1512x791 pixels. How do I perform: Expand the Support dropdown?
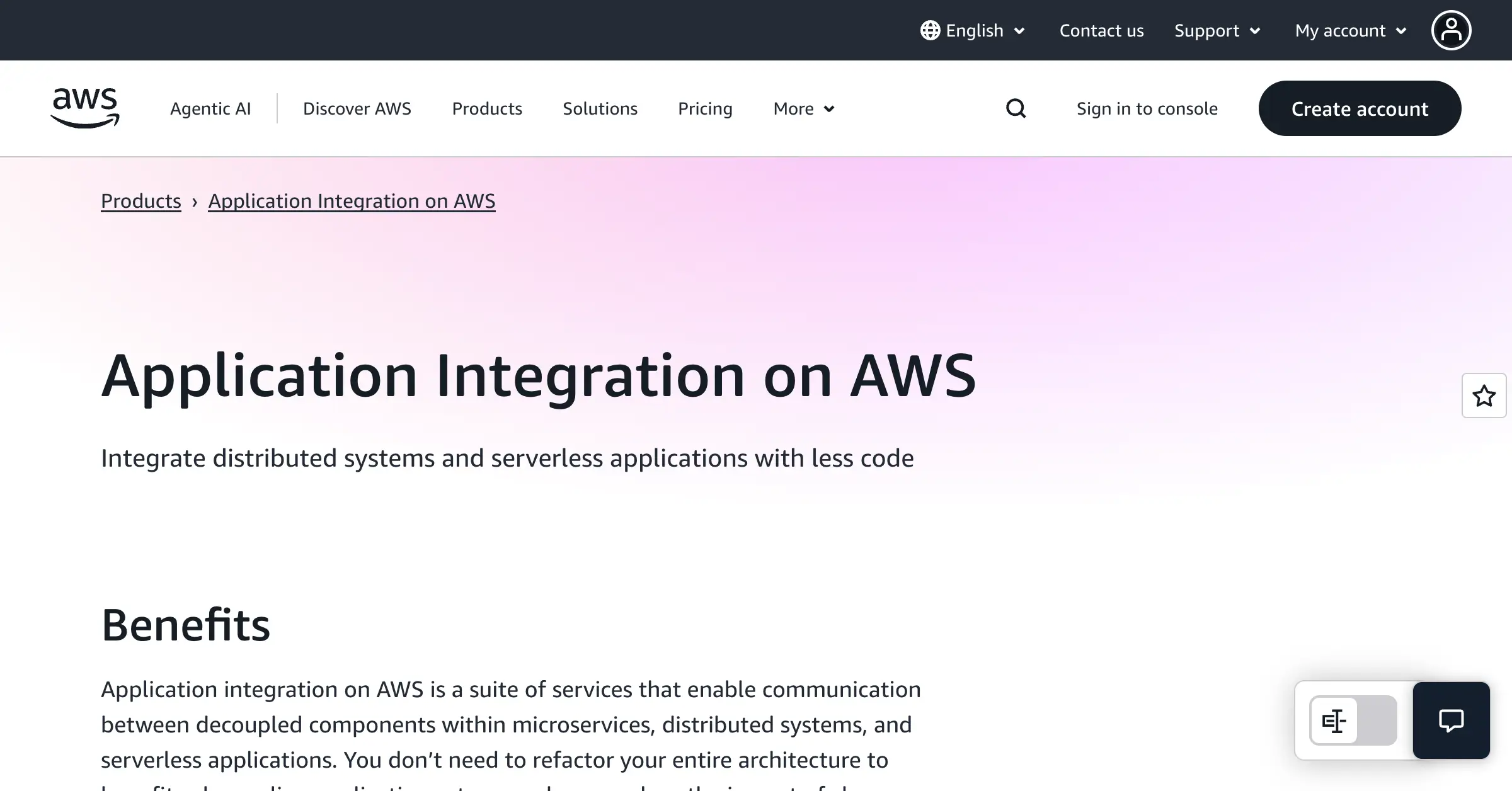1217,30
